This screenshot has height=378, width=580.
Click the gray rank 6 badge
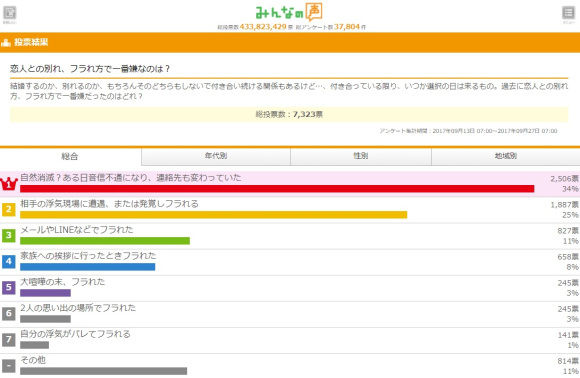click(9, 313)
